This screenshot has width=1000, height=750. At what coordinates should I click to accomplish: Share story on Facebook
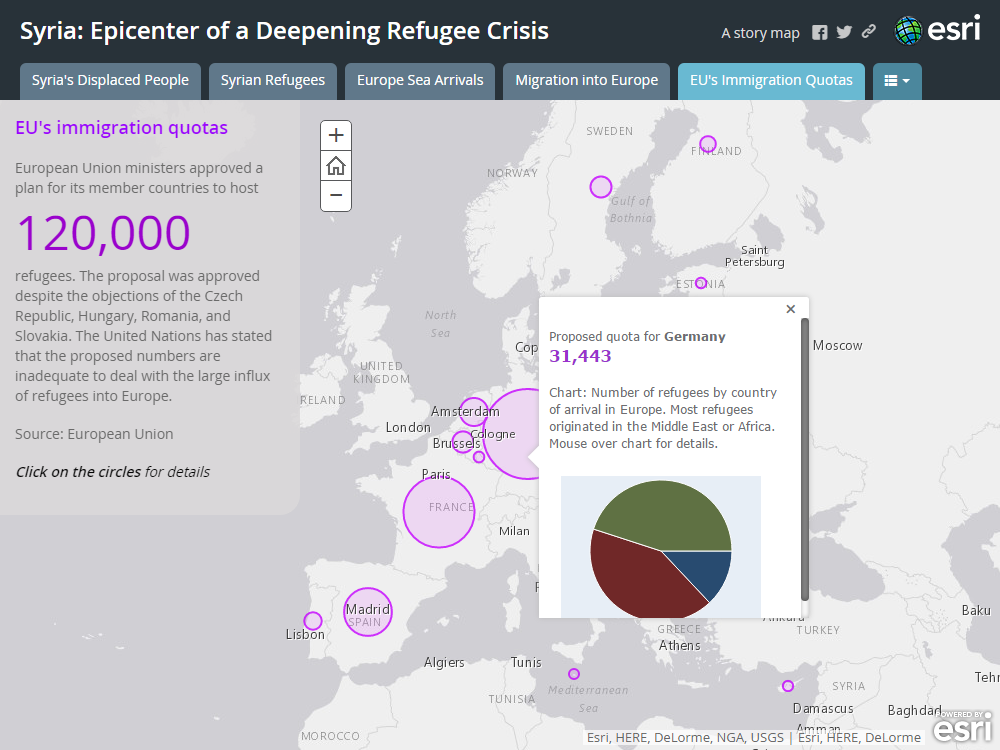click(820, 32)
